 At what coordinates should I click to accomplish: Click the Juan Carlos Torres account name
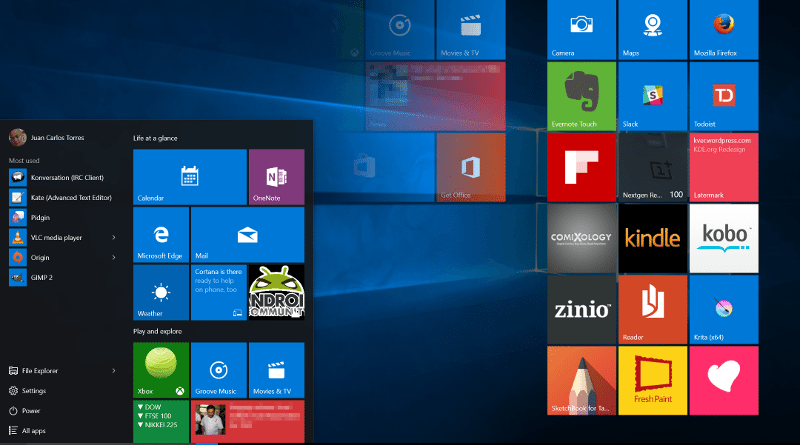coord(57,138)
